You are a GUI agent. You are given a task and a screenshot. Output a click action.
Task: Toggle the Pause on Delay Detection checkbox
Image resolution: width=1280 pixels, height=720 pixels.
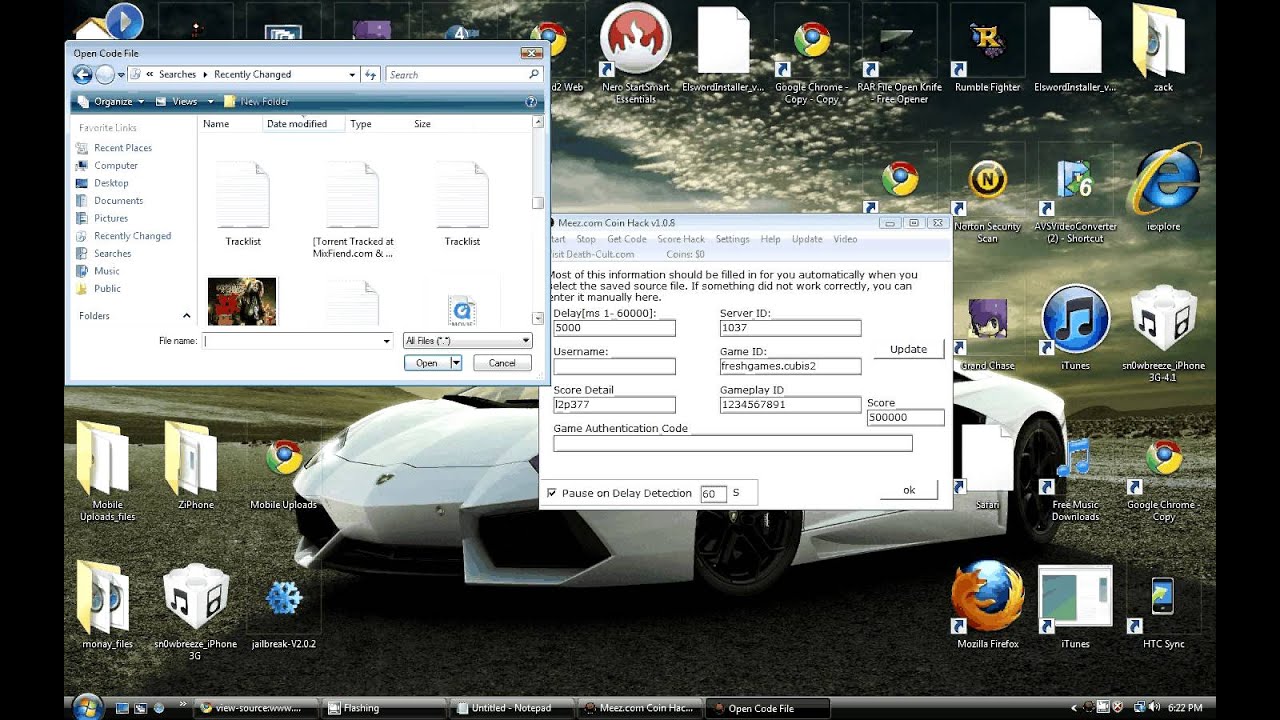tap(552, 493)
